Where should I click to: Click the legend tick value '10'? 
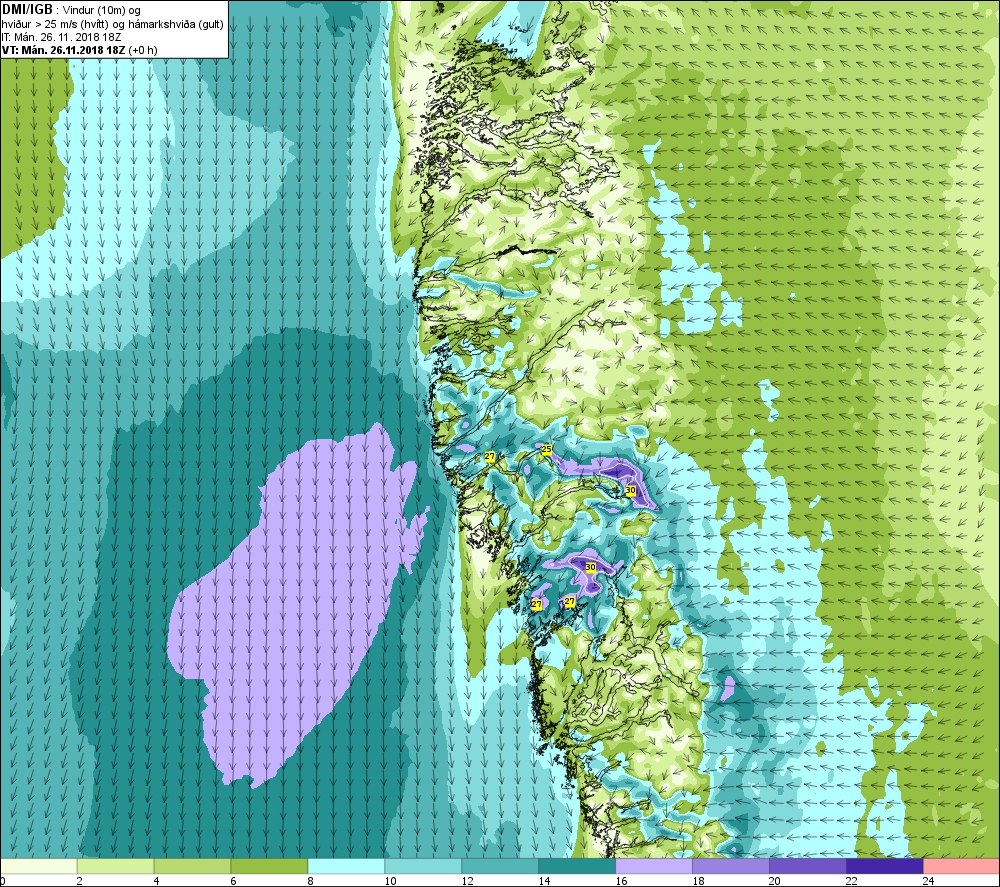coord(390,881)
